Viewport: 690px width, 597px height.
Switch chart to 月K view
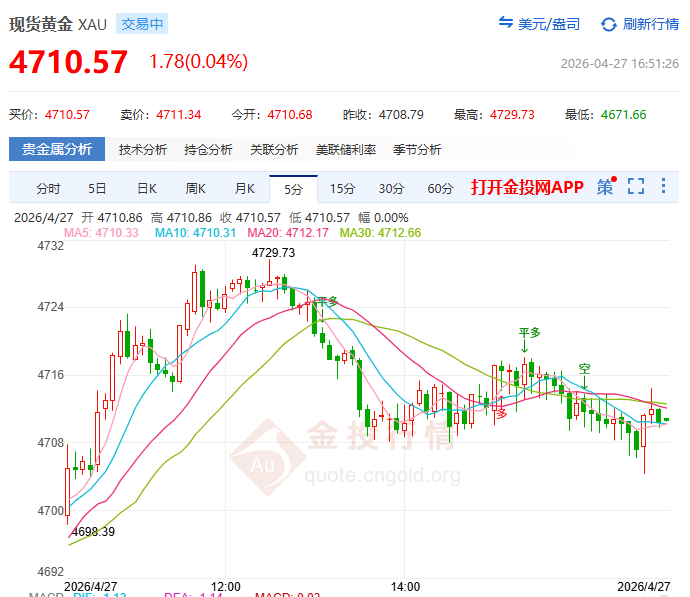pyautogui.click(x=244, y=189)
